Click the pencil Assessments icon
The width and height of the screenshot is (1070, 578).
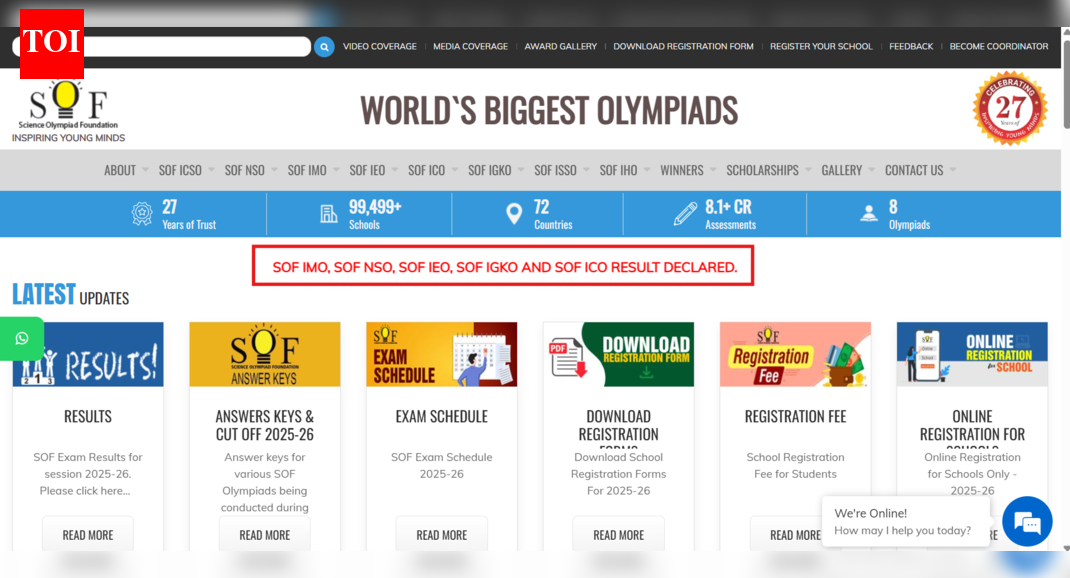pos(685,213)
